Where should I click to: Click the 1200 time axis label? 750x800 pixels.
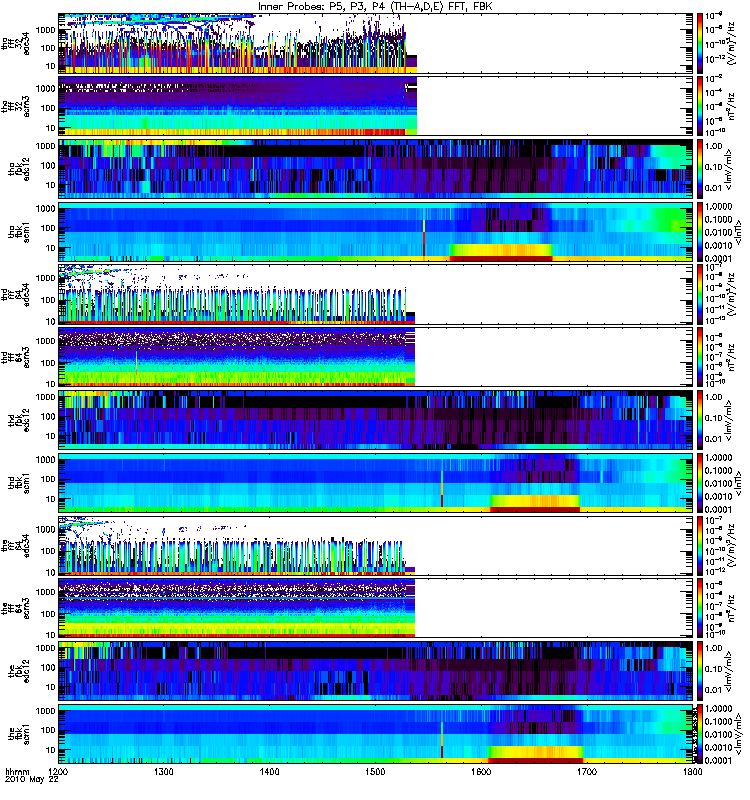coord(58,771)
